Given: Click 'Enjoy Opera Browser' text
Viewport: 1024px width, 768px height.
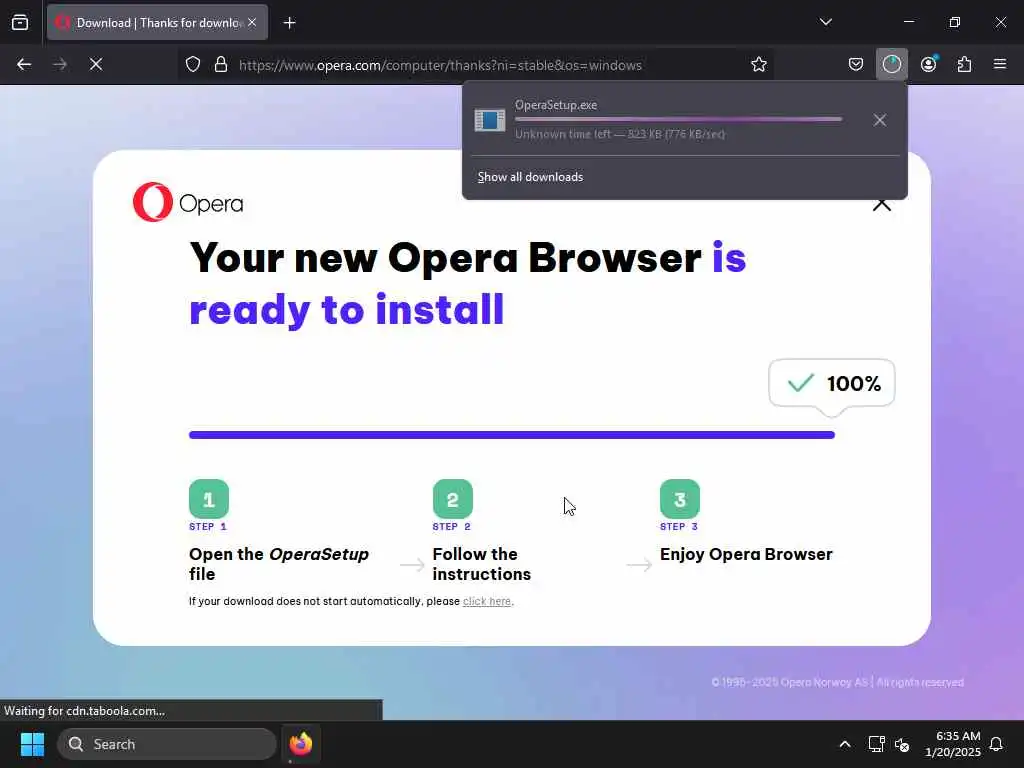Looking at the screenshot, I should tap(746, 554).
